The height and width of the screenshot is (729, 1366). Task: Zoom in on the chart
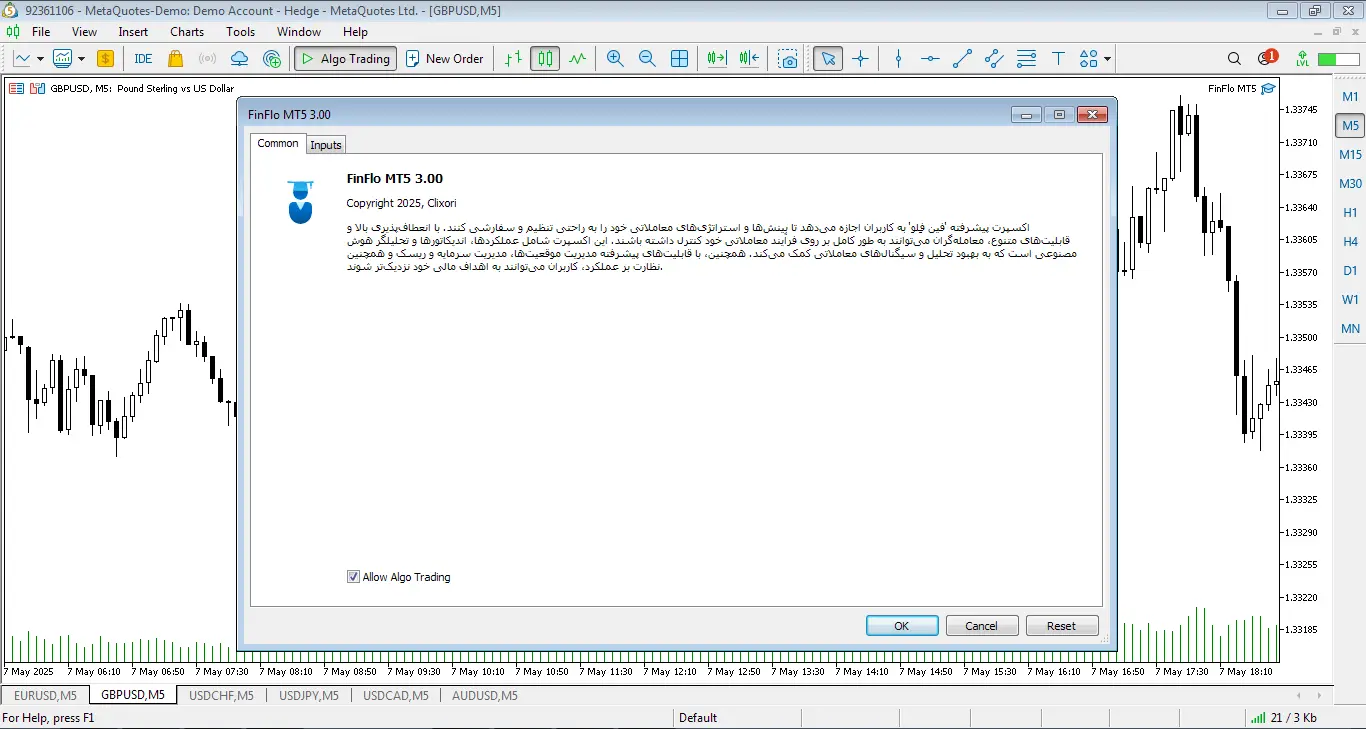615,59
